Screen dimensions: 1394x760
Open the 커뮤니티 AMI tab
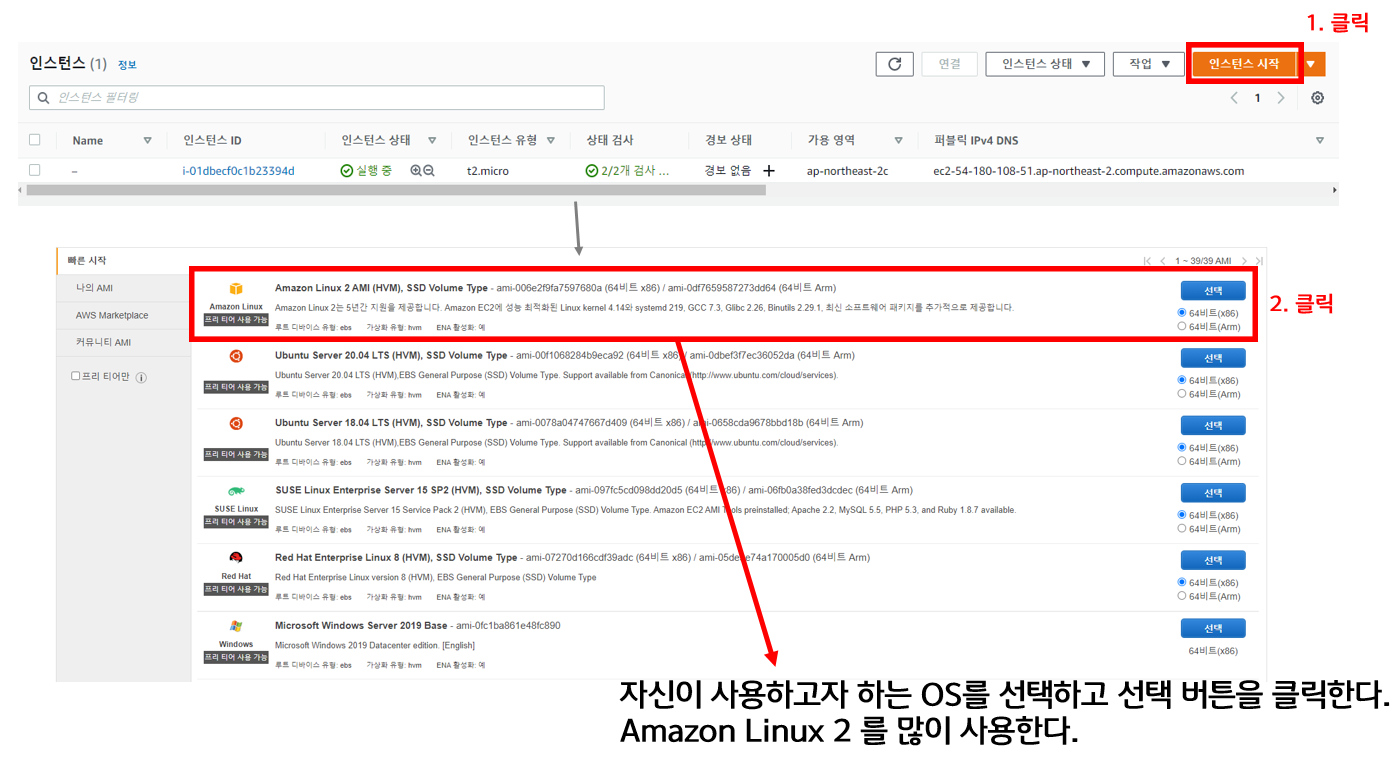123,342
